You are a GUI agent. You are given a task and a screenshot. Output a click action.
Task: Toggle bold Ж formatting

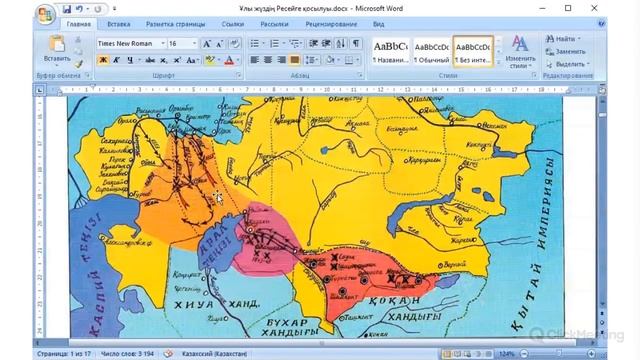click(x=103, y=60)
